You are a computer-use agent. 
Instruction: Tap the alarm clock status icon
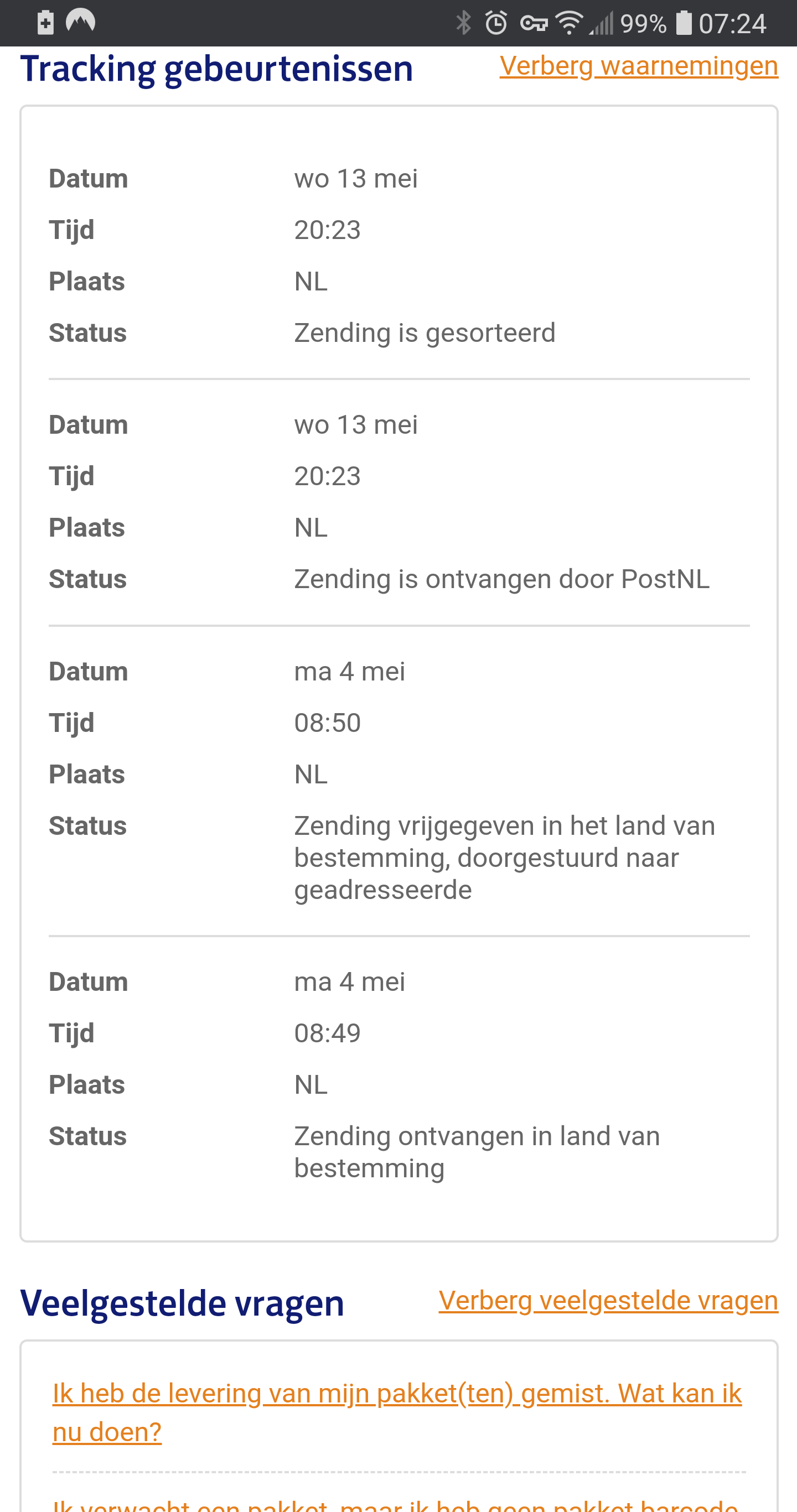[x=496, y=23]
